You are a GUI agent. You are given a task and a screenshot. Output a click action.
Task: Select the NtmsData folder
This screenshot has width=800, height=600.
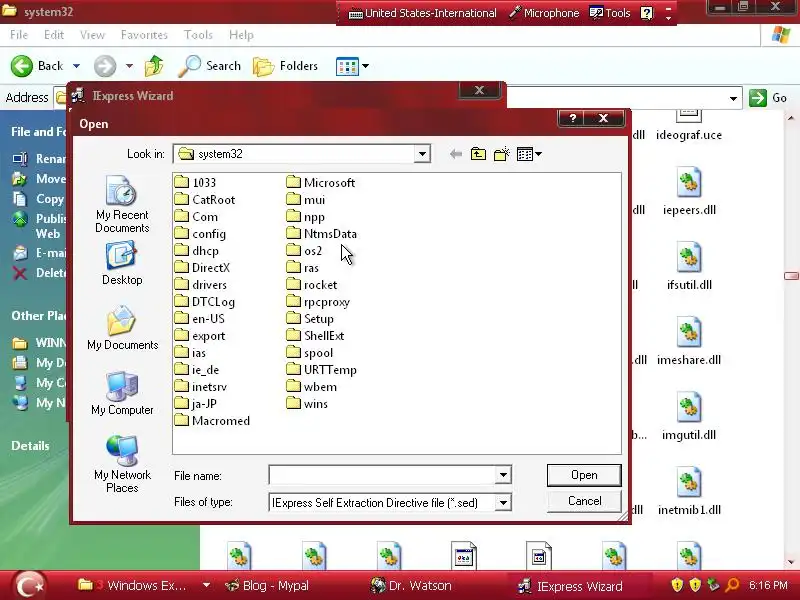[321, 234]
